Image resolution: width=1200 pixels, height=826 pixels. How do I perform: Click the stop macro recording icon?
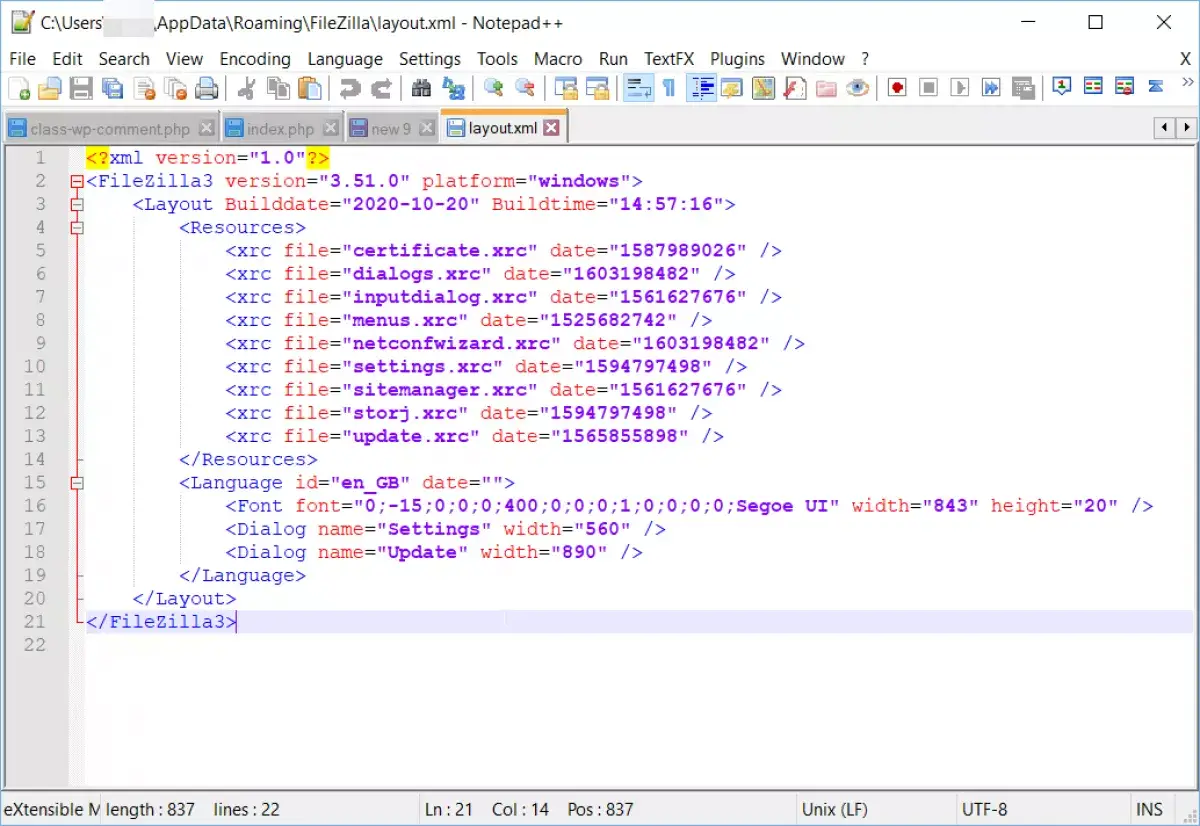928,88
